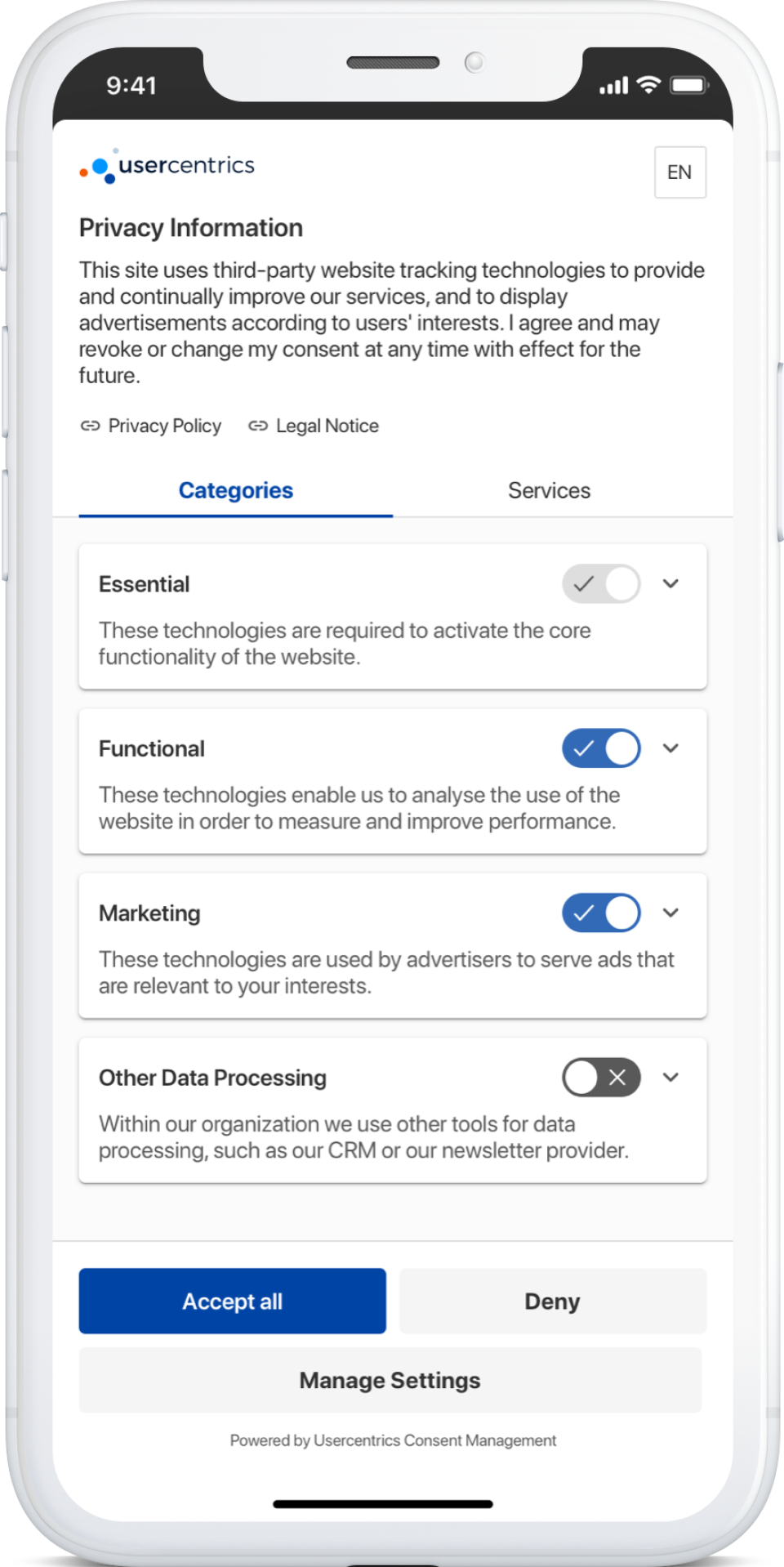
Task: Tap the cellular signal icon
Action: click(x=612, y=85)
